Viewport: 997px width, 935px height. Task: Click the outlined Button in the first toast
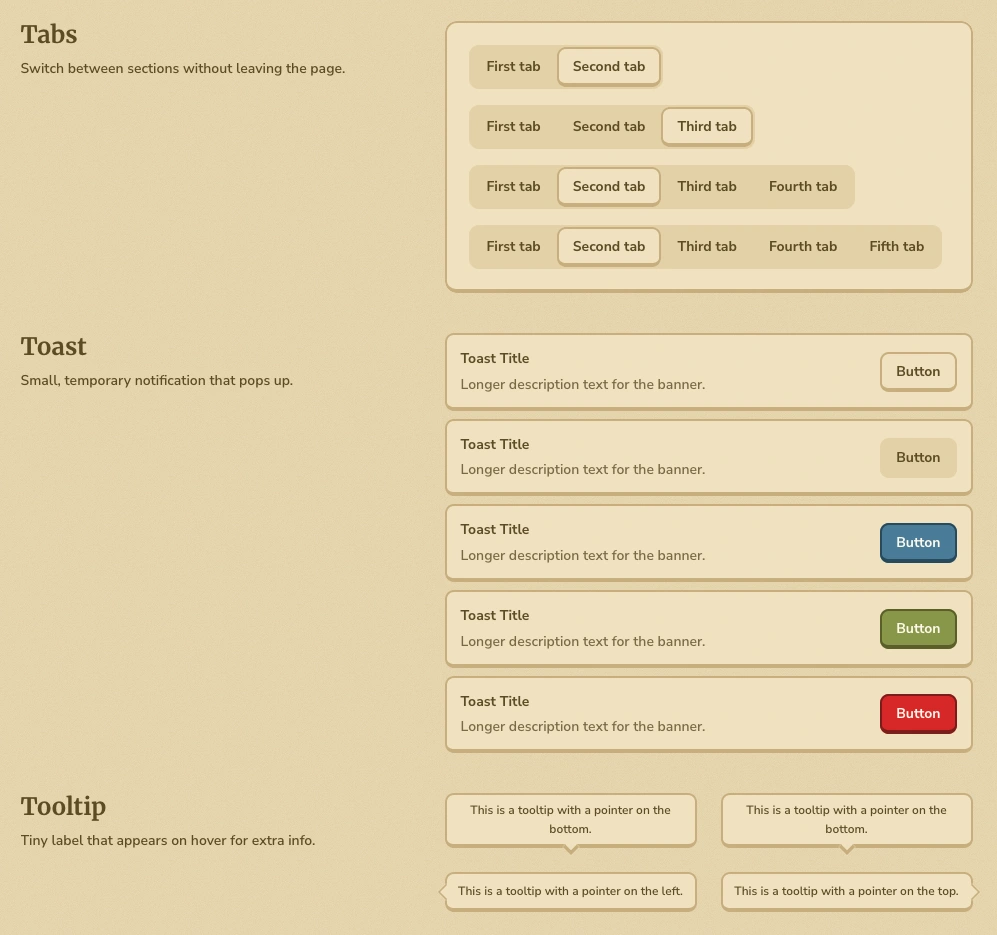918,372
